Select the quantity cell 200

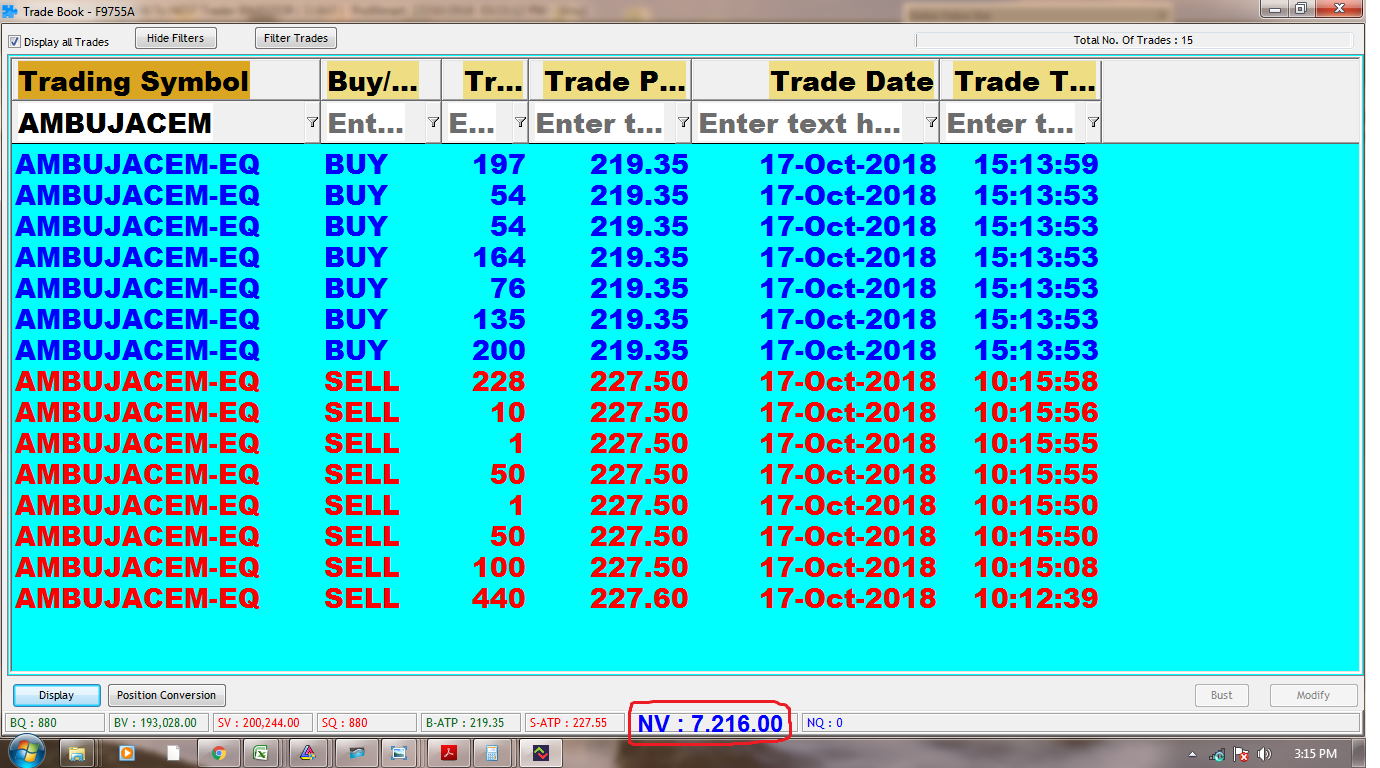click(499, 350)
